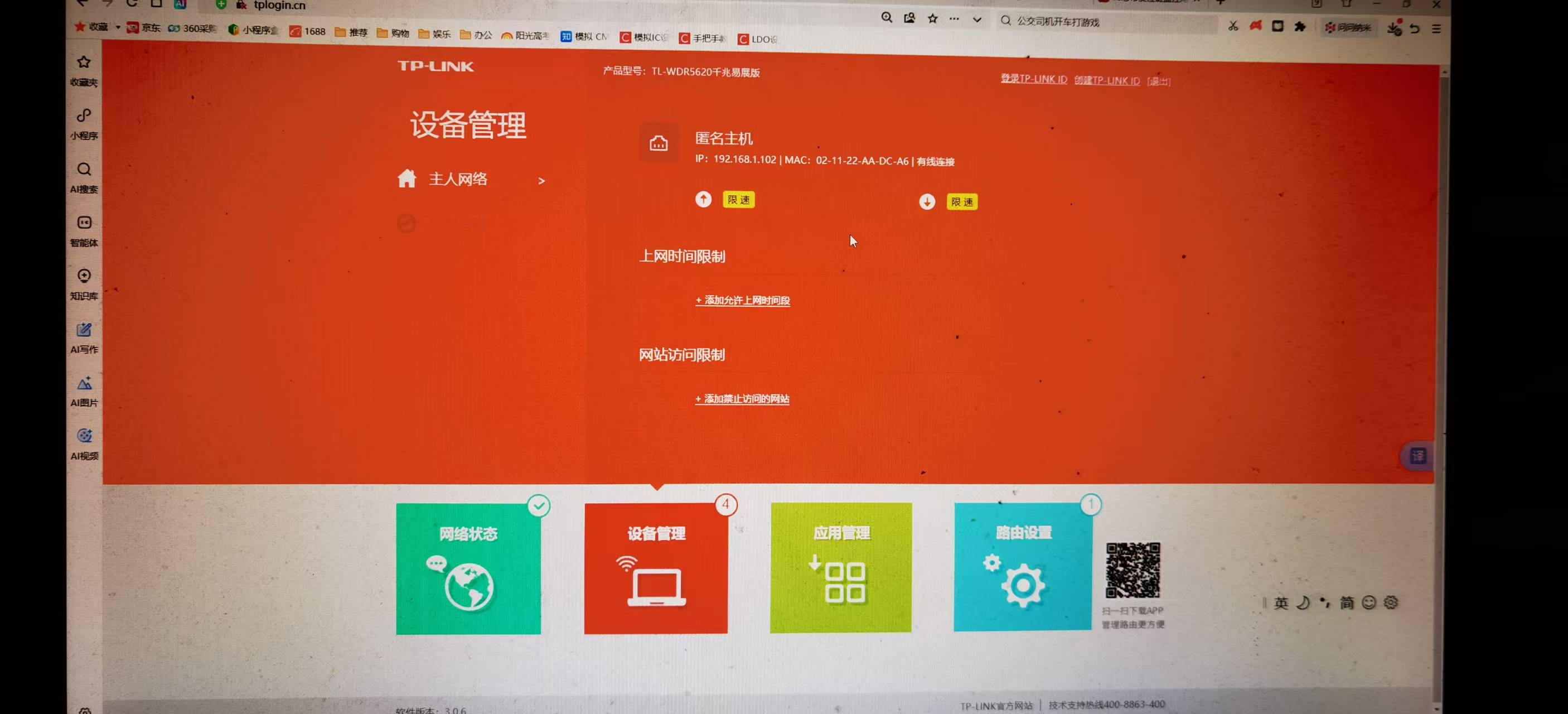Switch to the 路由设置 tile
1568x714 pixels.
(1023, 567)
